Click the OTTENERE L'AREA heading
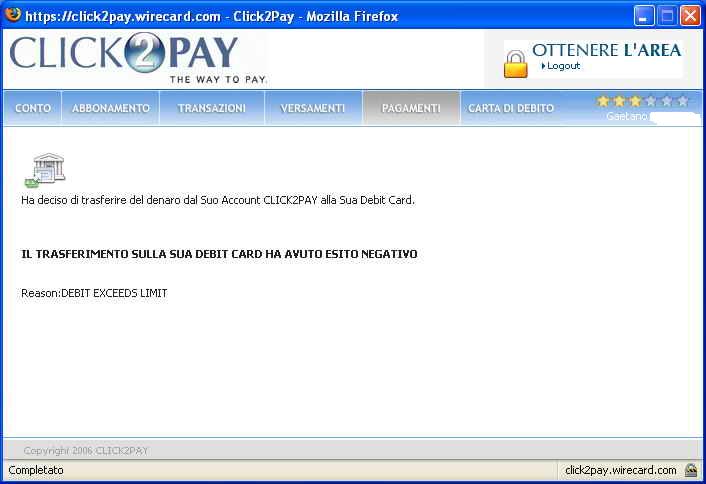The image size is (706, 484). pyautogui.click(x=606, y=50)
